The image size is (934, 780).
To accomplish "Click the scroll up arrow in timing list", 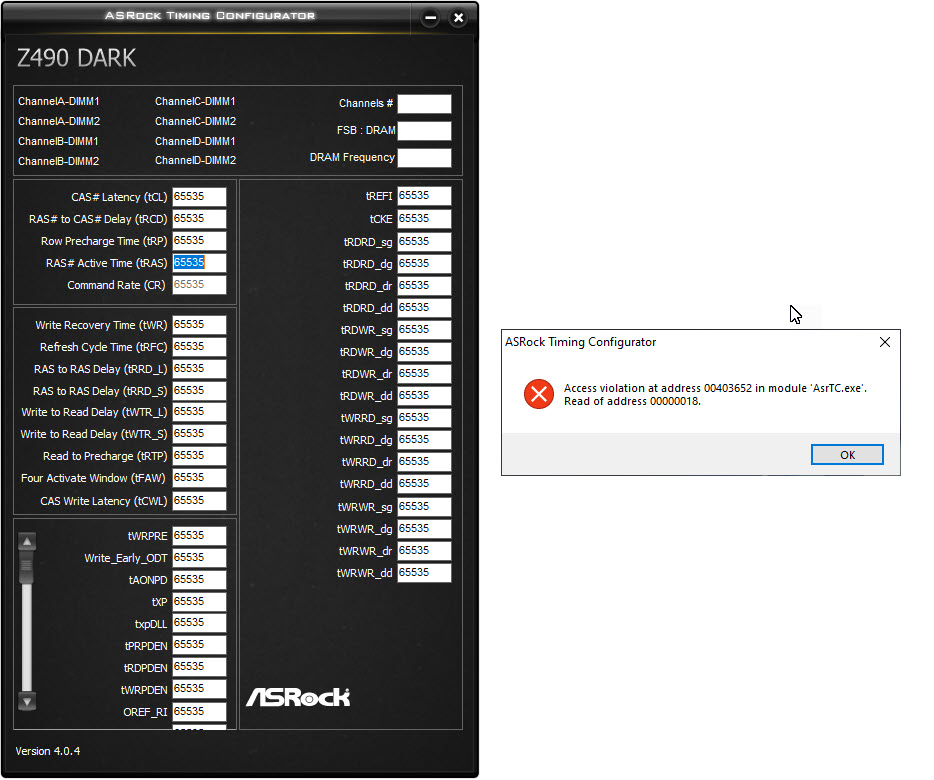I will coord(27,542).
